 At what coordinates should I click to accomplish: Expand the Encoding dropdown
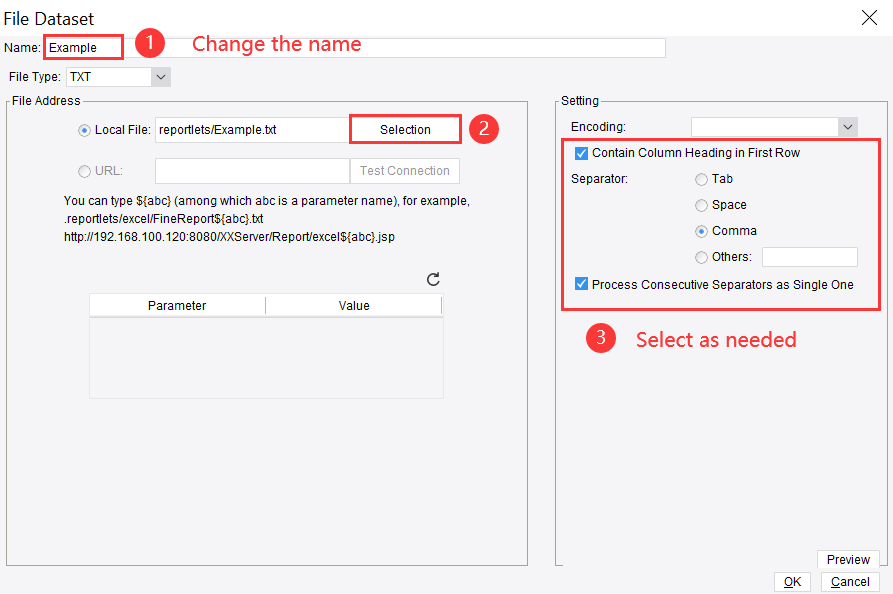click(x=848, y=127)
